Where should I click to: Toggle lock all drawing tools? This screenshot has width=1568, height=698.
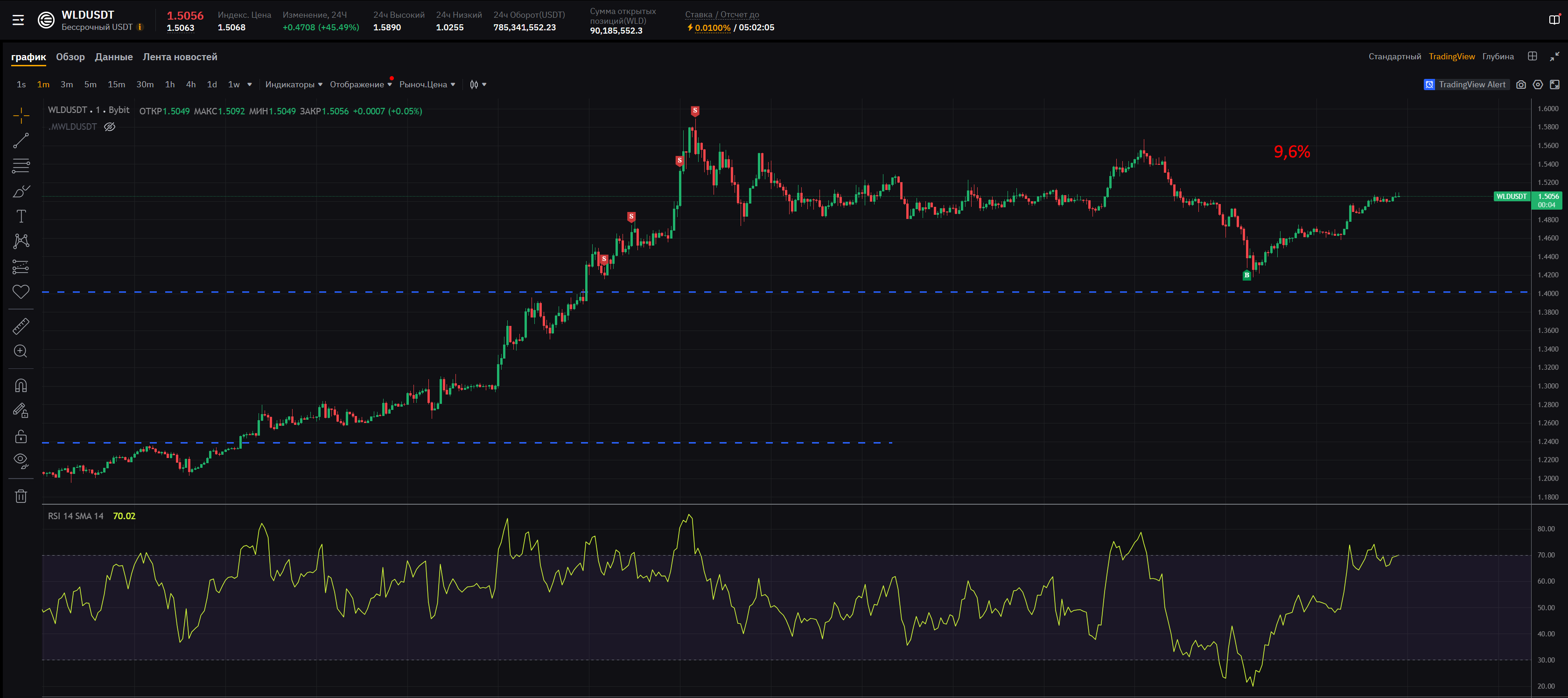tap(21, 436)
